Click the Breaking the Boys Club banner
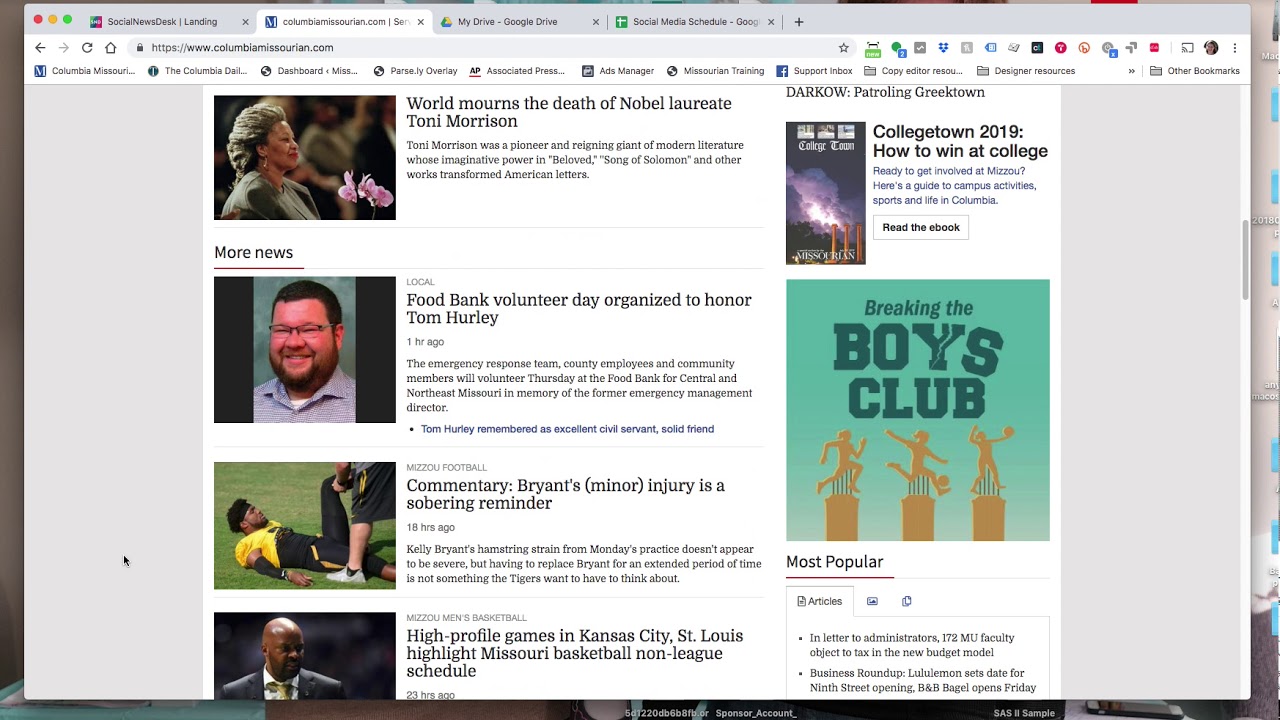Screen dimensions: 1280x720 pyautogui.click(x=918, y=410)
